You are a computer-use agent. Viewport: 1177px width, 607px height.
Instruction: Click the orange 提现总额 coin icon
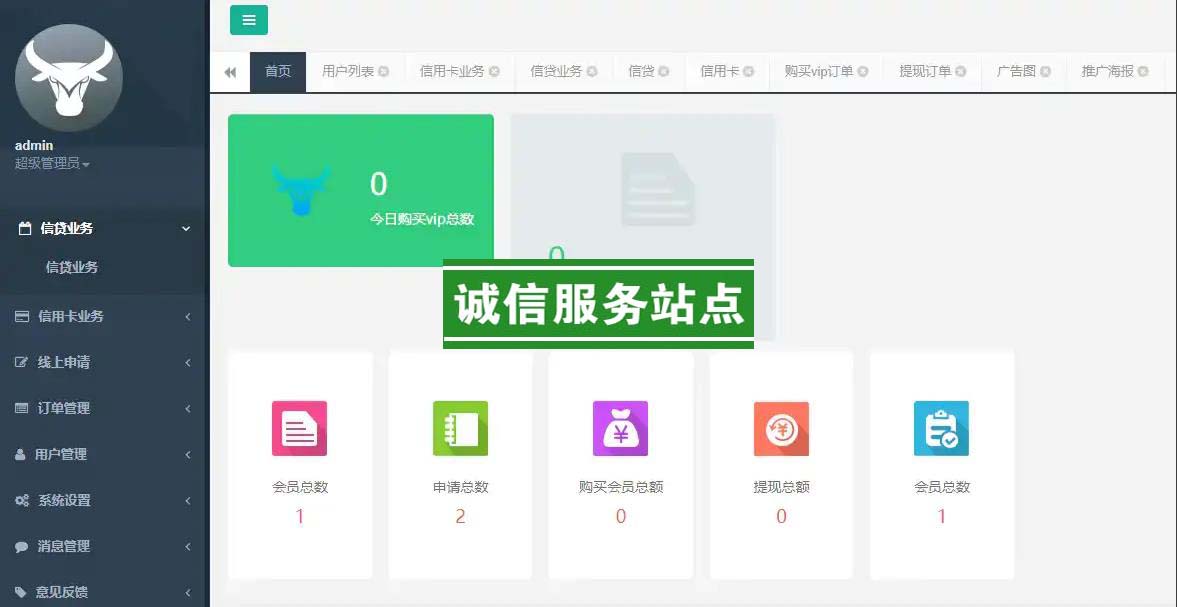pos(781,428)
